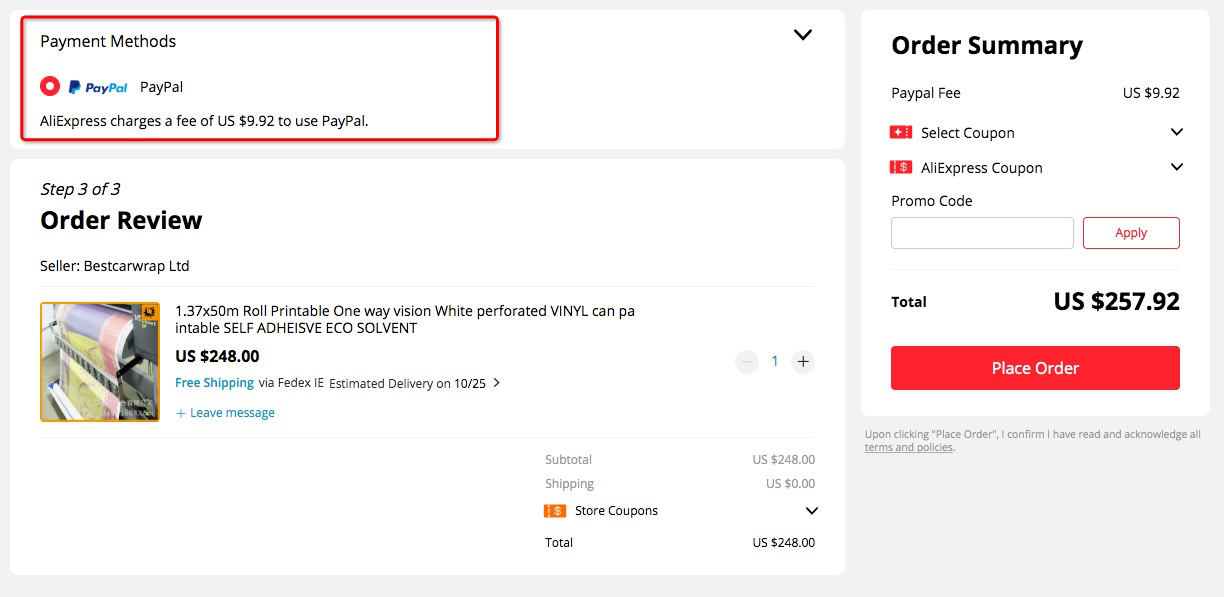Open the terms and policies link
Viewport: 1224px width, 597px height.
tap(909, 448)
